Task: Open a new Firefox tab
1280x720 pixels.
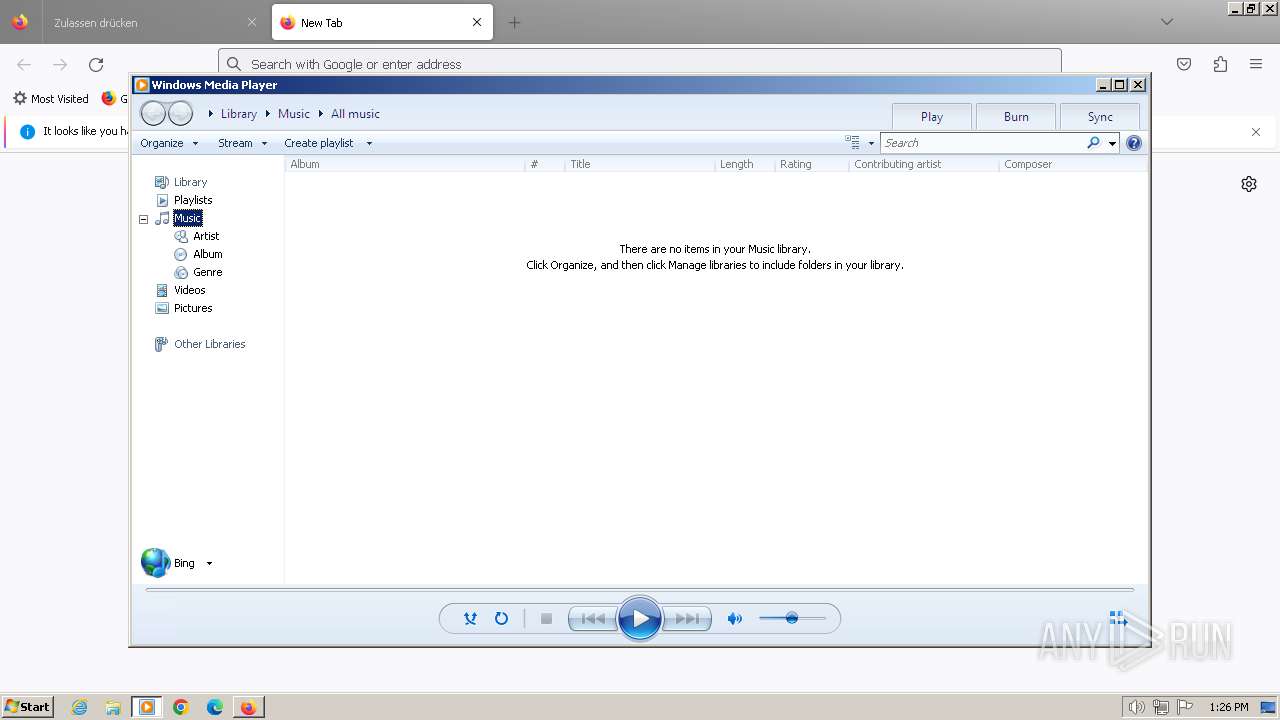Action: (514, 22)
